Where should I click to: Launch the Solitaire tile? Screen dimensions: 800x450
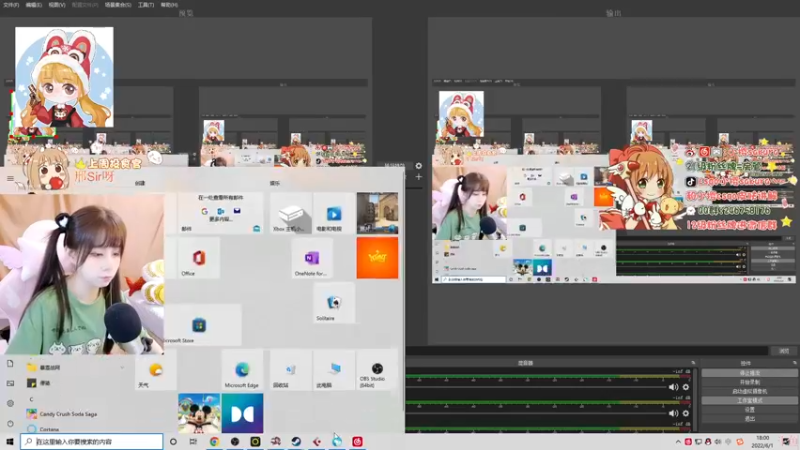334,303
